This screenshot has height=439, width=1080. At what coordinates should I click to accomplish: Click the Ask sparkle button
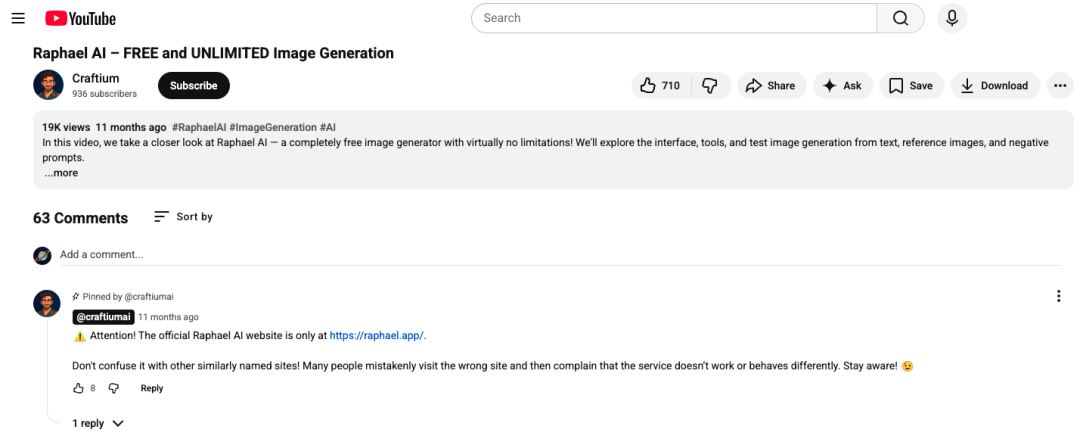(x=842, y=86)
